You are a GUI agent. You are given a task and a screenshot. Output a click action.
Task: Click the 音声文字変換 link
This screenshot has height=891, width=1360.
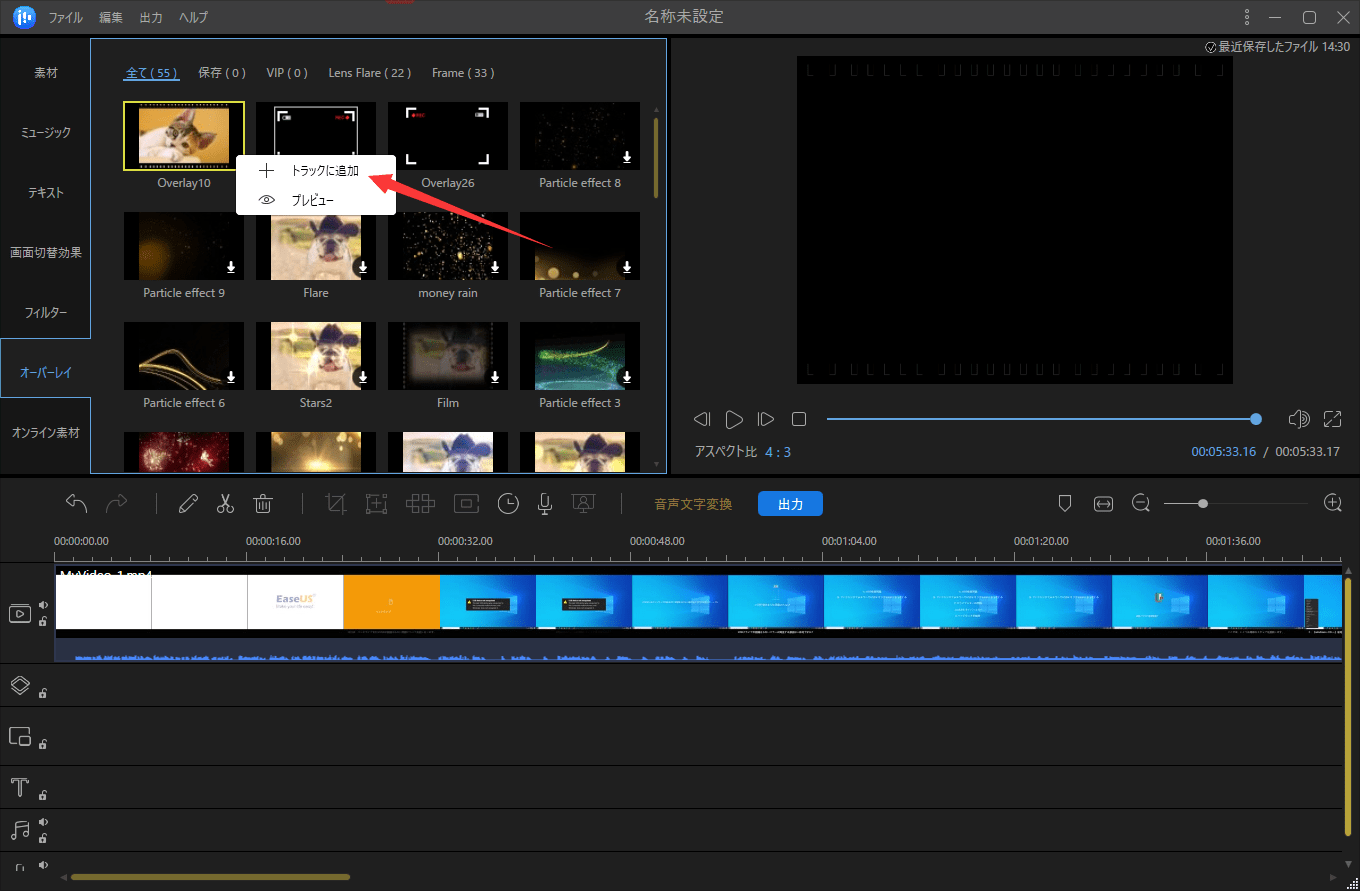693,504
